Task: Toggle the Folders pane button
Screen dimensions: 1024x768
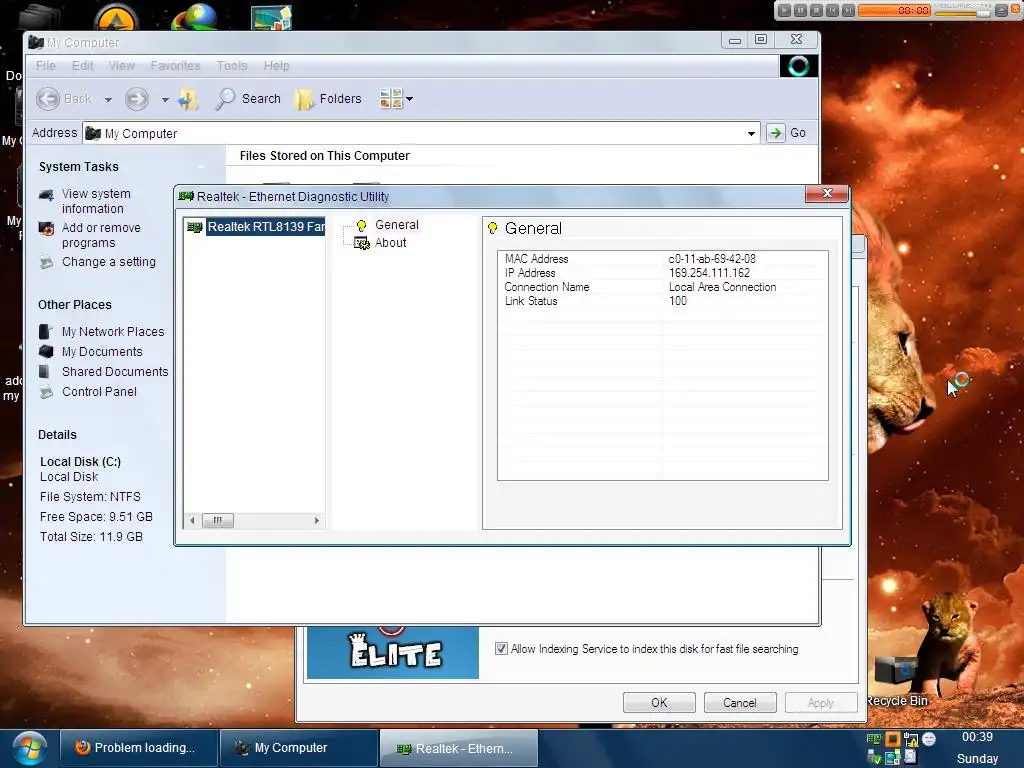Action: [328, 99]
